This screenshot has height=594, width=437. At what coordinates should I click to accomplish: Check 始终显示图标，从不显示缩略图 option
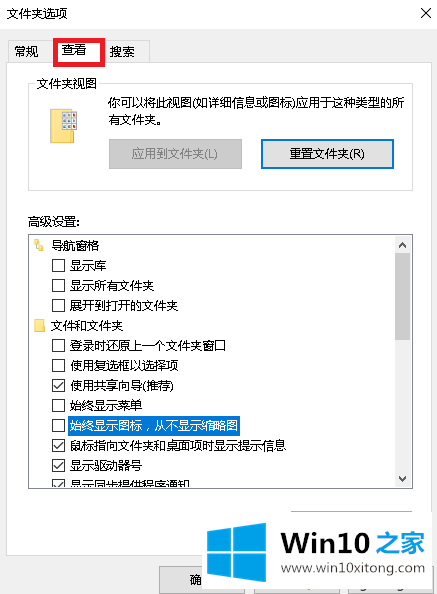[x=58, y=425]
